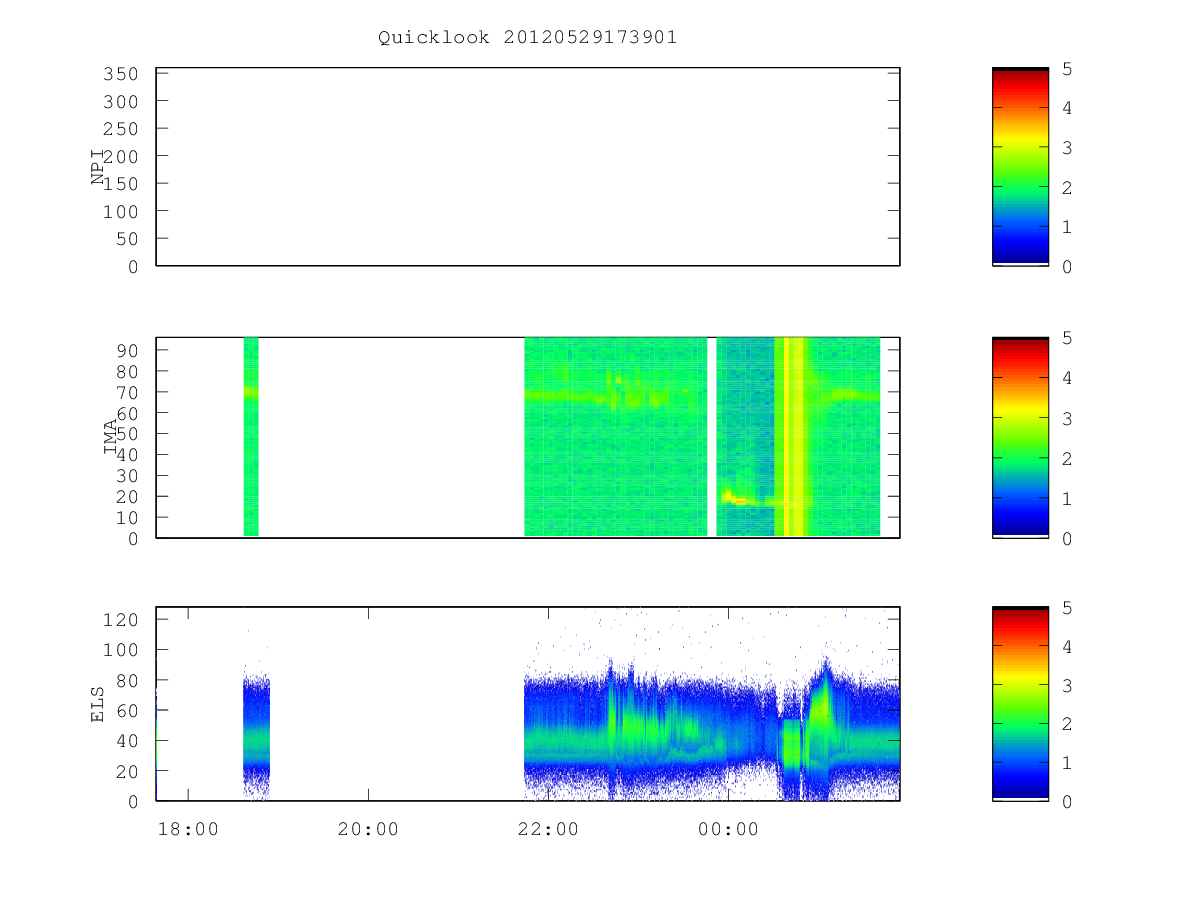
Task: Click the narrow ELS data strip after 18:00
Action: coord(256,738)
